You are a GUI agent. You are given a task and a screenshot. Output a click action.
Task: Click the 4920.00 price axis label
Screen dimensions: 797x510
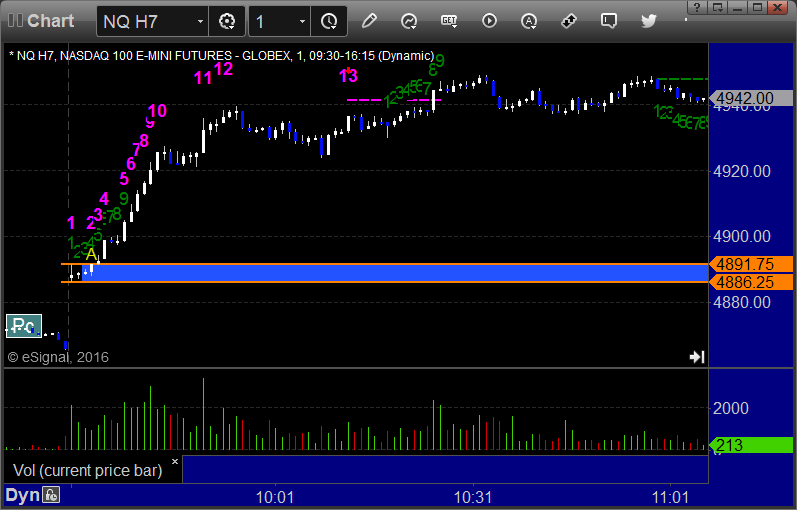click(x=742, y=171)
